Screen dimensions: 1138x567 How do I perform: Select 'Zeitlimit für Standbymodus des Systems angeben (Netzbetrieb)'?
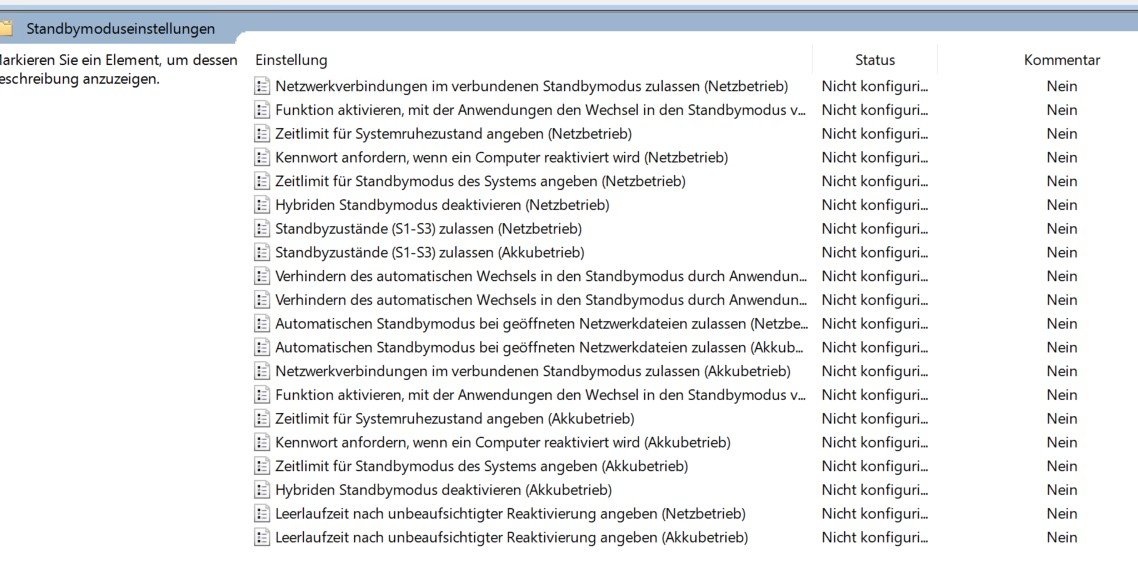(480, 181)
